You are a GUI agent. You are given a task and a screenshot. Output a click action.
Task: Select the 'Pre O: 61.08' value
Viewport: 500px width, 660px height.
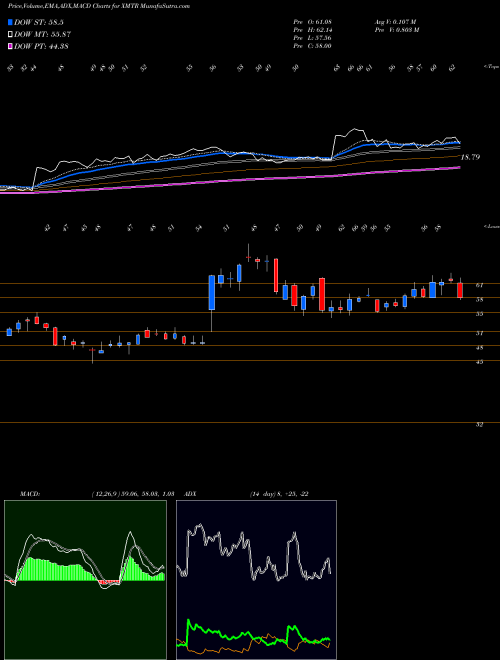tap(312, 21)
